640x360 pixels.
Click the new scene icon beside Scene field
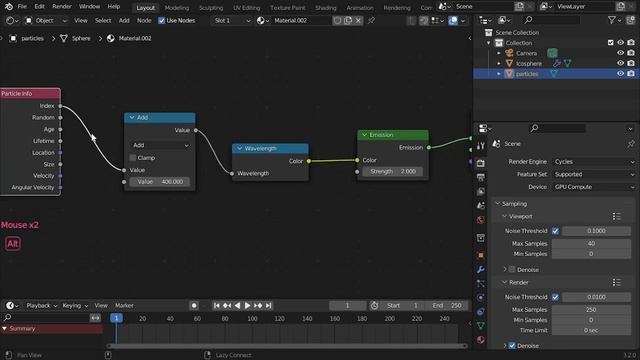(519, 7)
